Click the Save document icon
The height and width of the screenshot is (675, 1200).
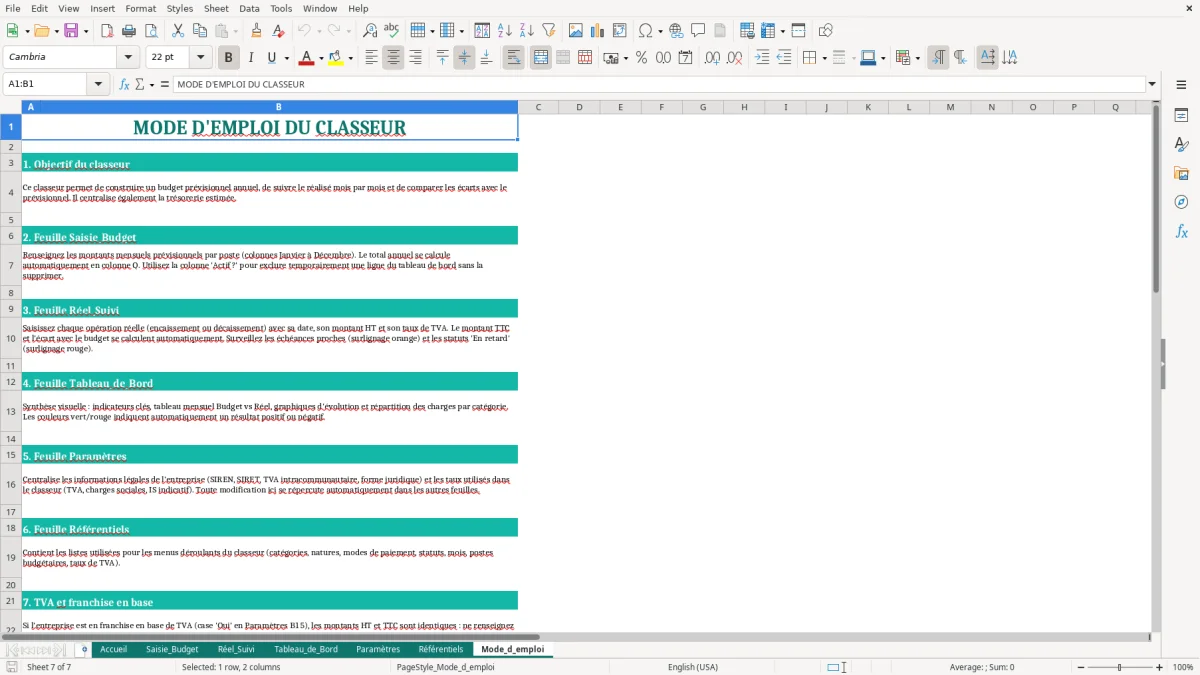coord(71,31)
